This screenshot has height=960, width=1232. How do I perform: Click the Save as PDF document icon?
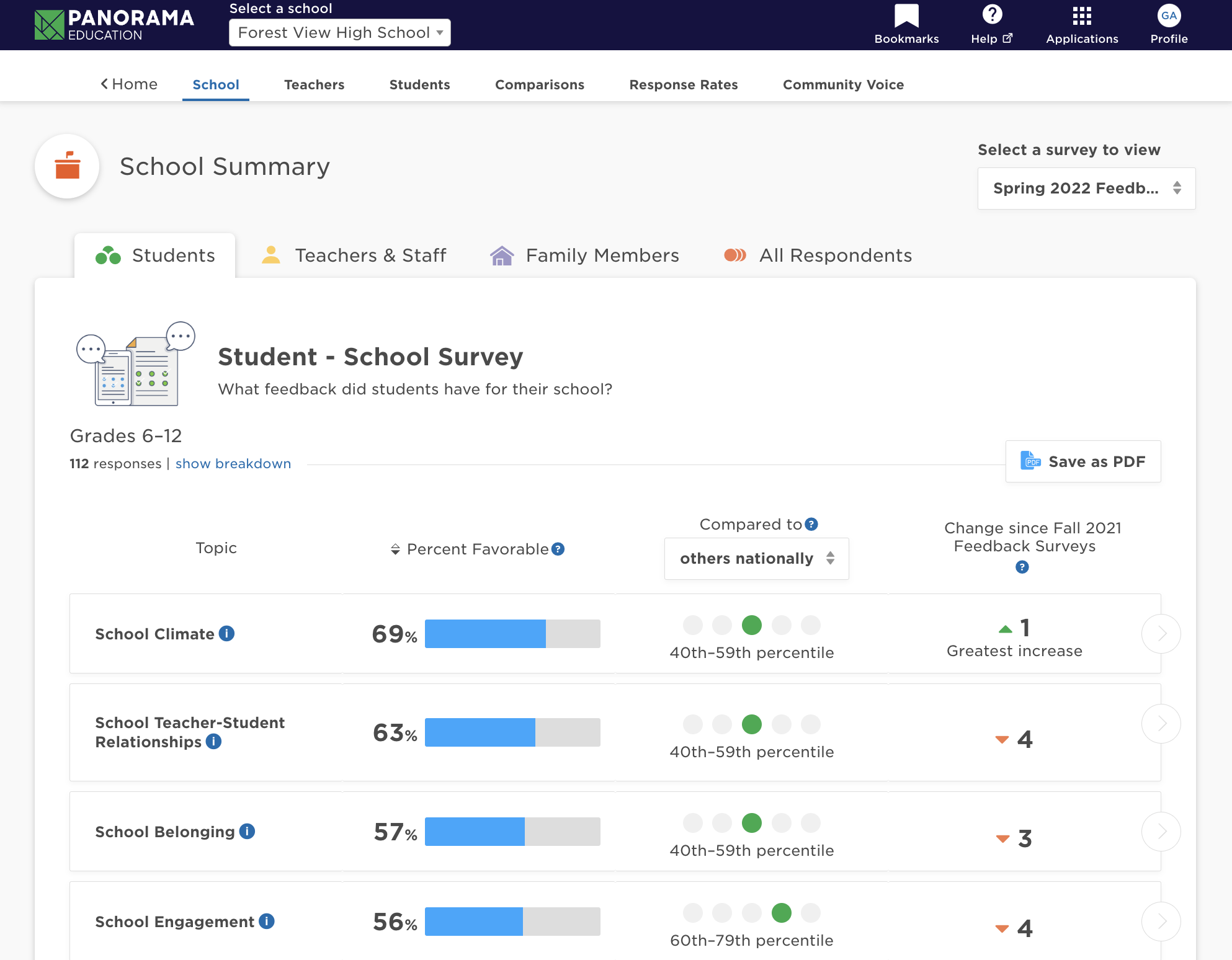coord(1031,462)
